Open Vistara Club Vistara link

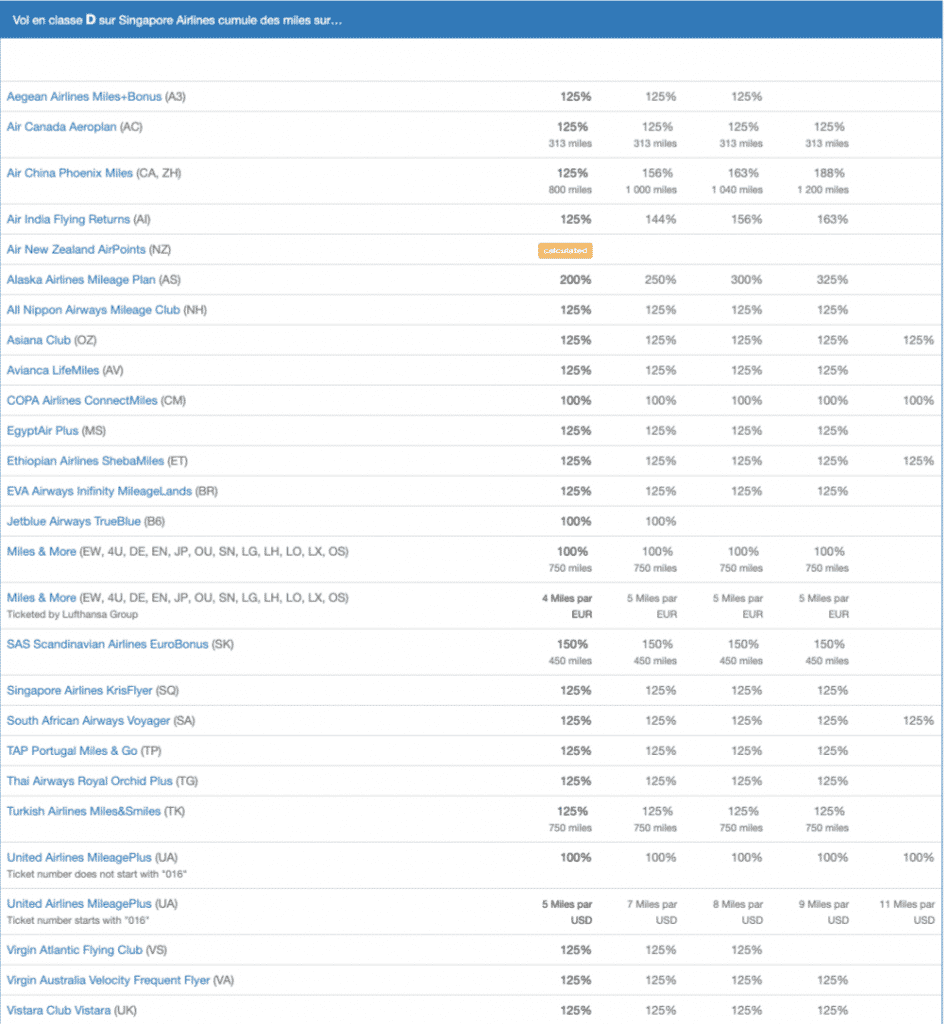pos(59,1010)
